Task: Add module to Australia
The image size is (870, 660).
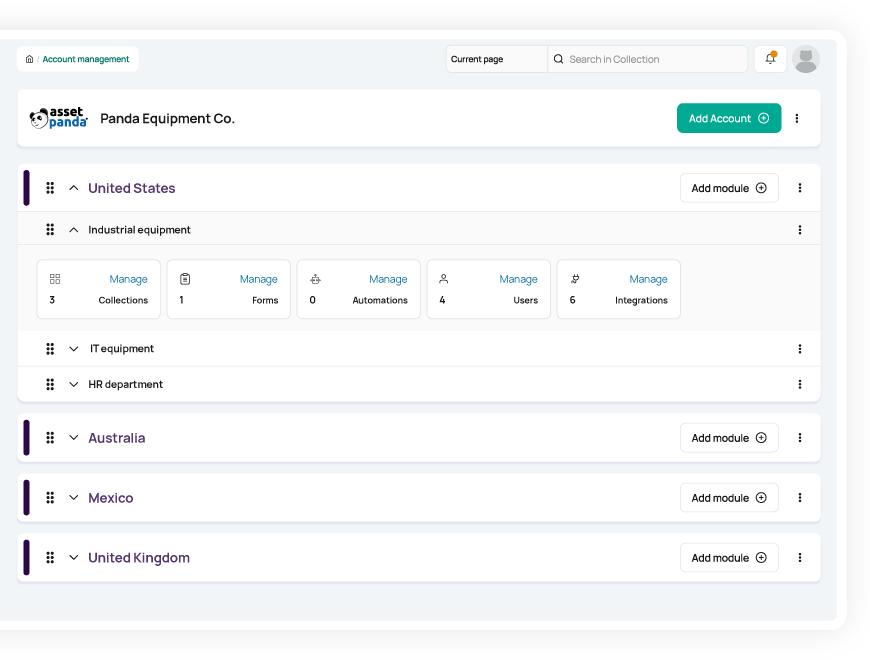Action: [x=729, y=438]
